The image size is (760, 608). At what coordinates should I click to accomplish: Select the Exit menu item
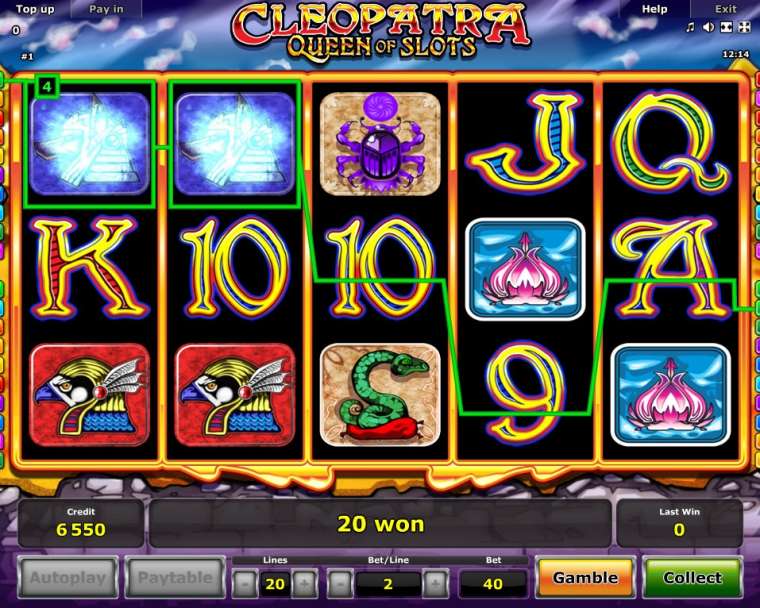click(x=726, y=9)
